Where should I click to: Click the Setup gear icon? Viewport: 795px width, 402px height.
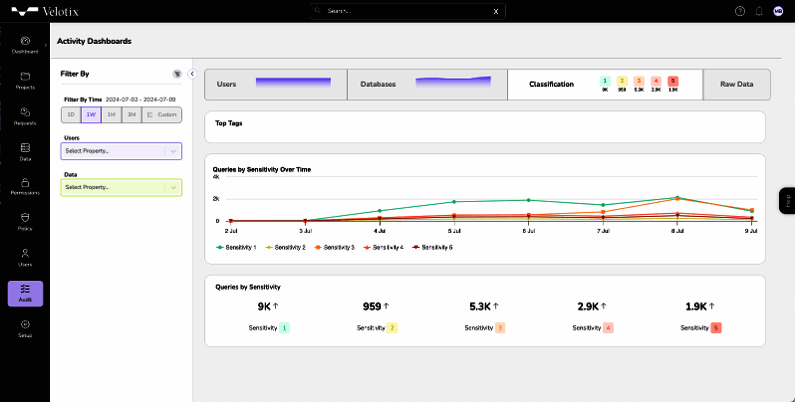(25, 327)
